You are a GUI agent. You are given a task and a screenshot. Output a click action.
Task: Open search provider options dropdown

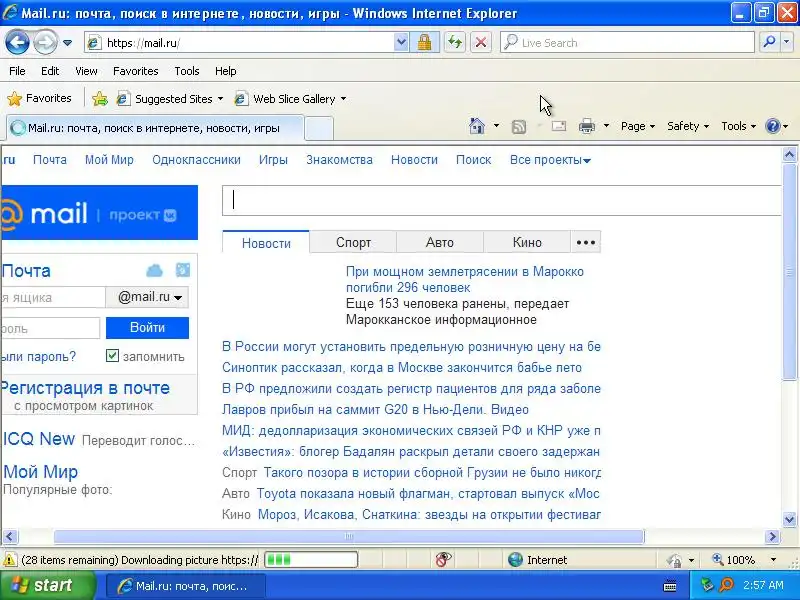[x=787, y=42]
